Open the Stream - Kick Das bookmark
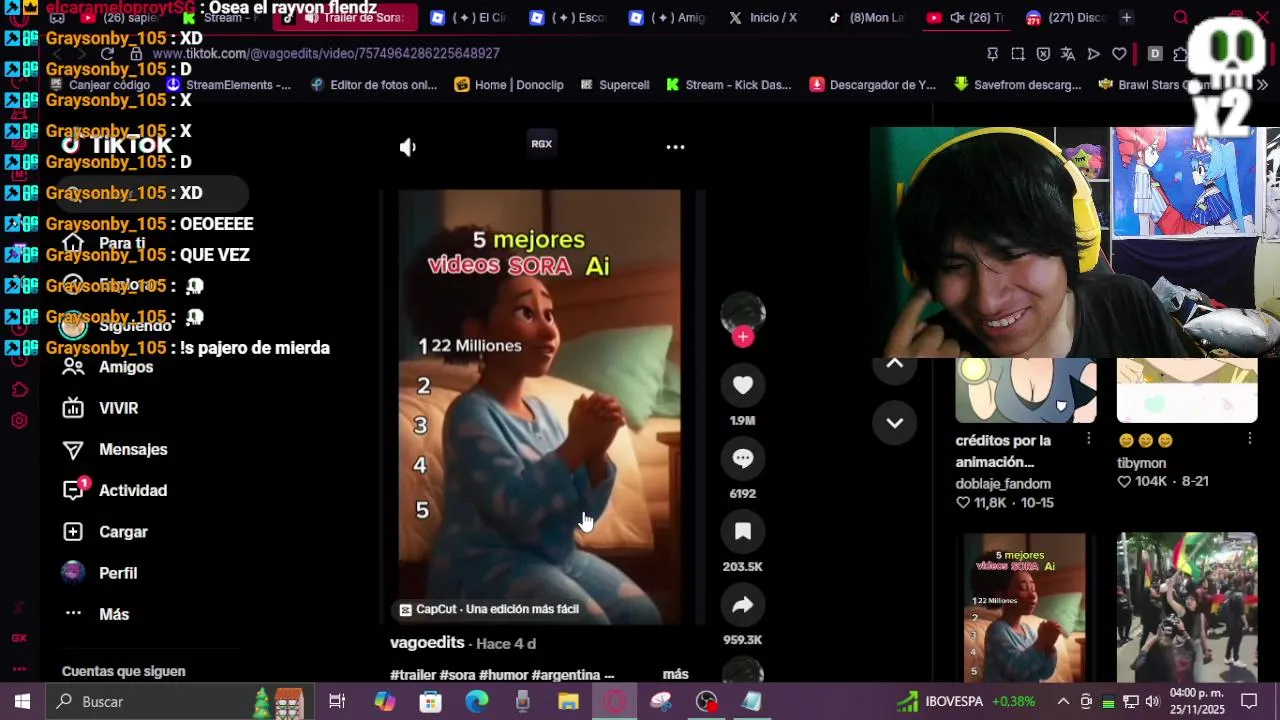 [728, 85]
